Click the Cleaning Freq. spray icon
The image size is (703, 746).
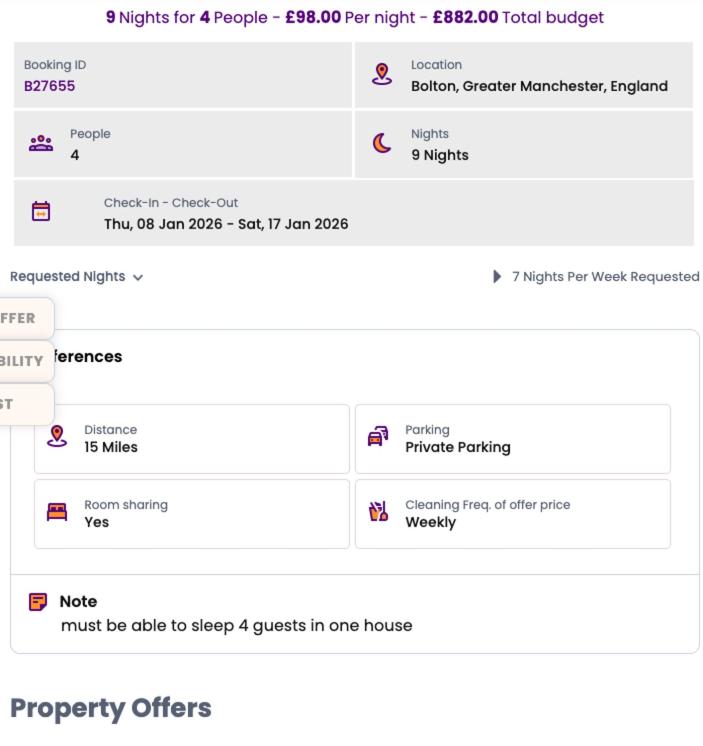[379, 513]
